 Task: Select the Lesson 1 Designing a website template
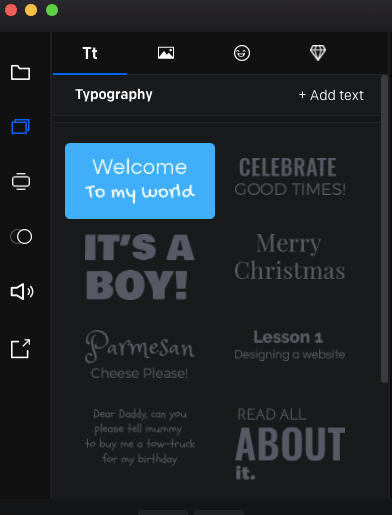(x=289, y=345)
